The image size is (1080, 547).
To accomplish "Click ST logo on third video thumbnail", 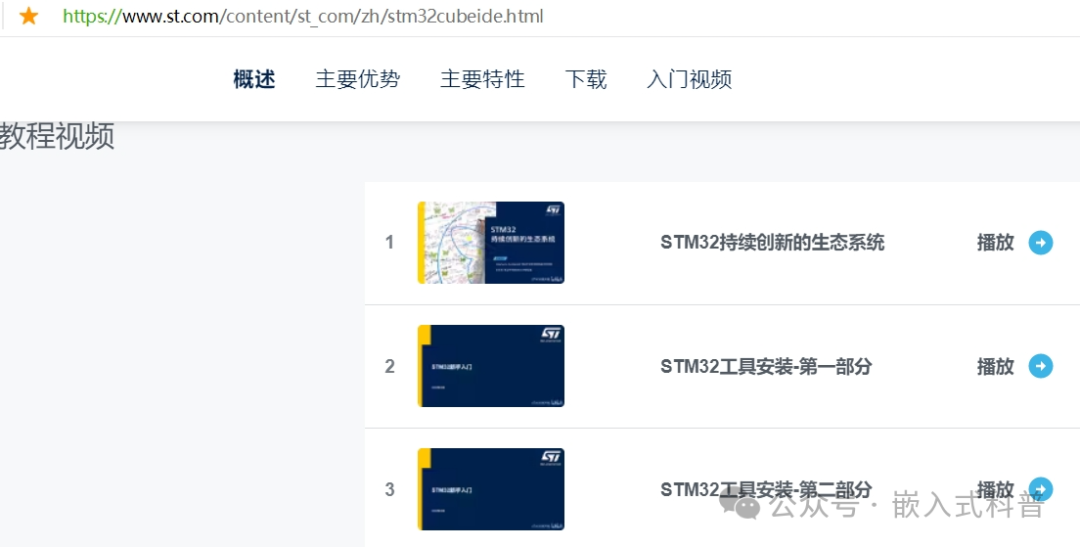I will 552,457.
